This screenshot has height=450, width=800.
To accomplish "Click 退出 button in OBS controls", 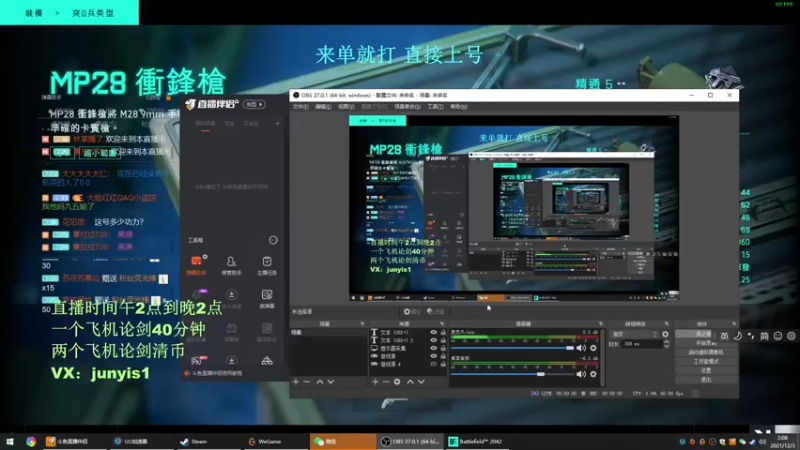I will click(x=706, y=380).
